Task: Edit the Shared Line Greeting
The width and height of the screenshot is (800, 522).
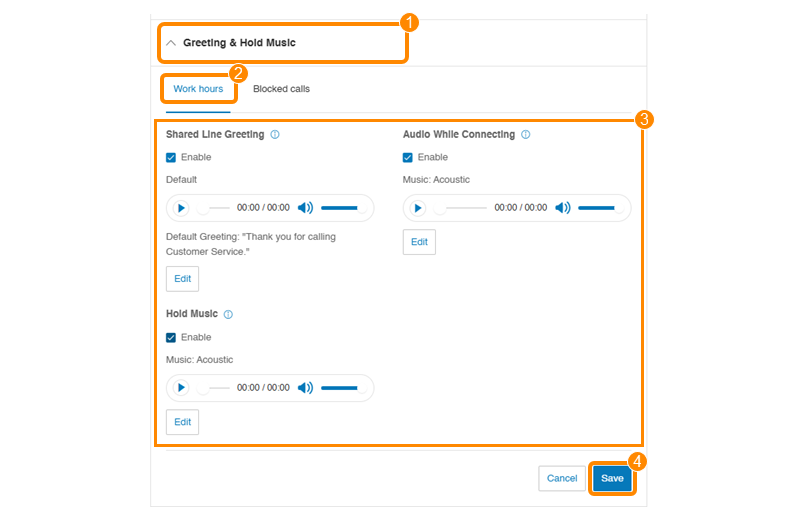Action: tap(182, 278)
